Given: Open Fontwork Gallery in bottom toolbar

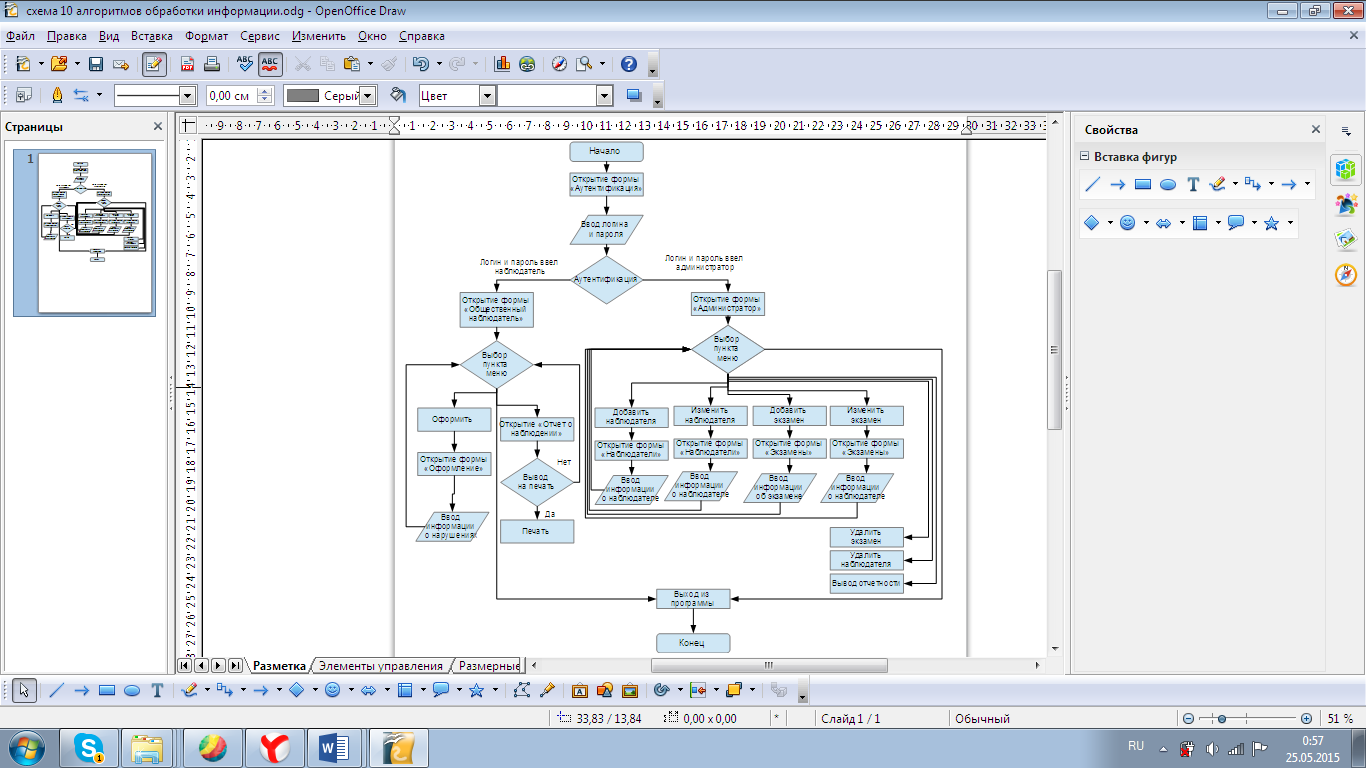Looking at the screenshot, I should 579,690.
